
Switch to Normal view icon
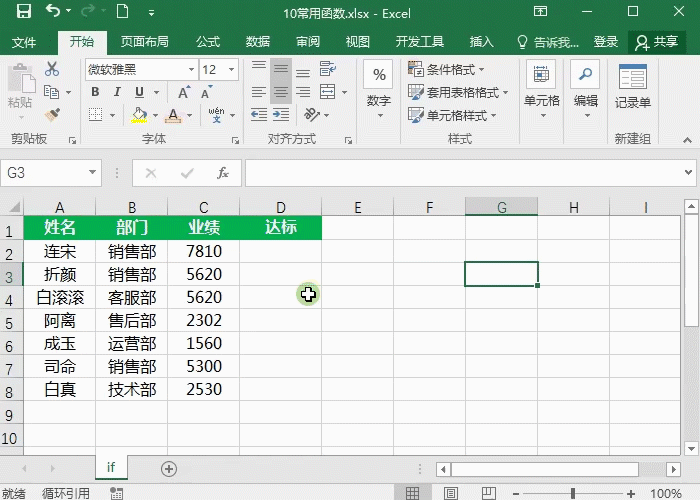[412, 493]
